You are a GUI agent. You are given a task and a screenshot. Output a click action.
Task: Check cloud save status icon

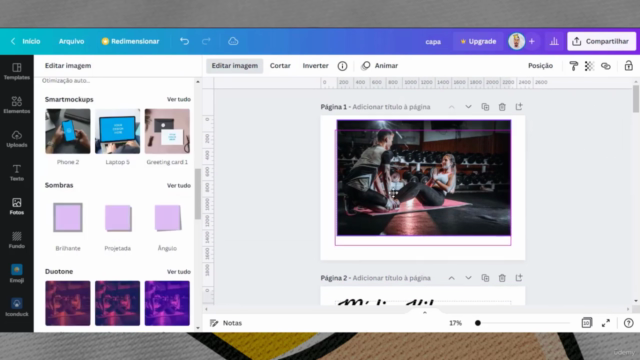tap(233, 41)
